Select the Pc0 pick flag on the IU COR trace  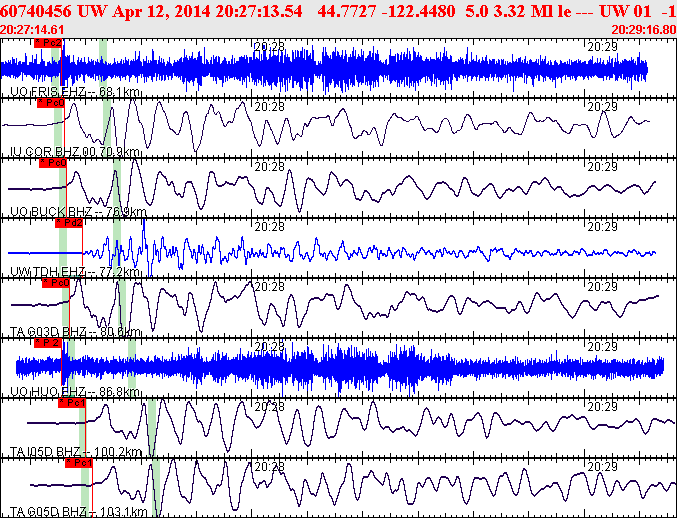(51, 103)
